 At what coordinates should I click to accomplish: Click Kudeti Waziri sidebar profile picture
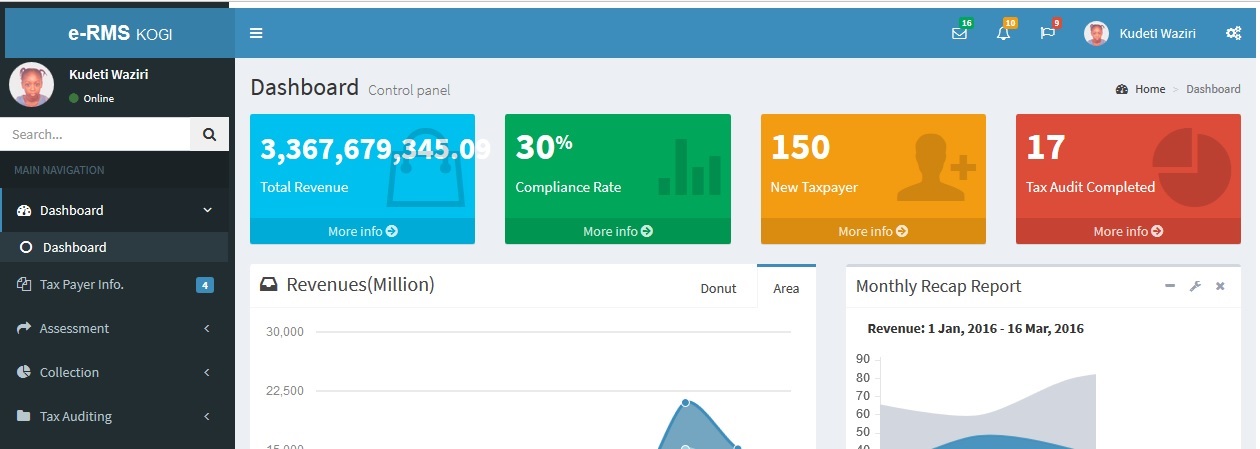31,85
